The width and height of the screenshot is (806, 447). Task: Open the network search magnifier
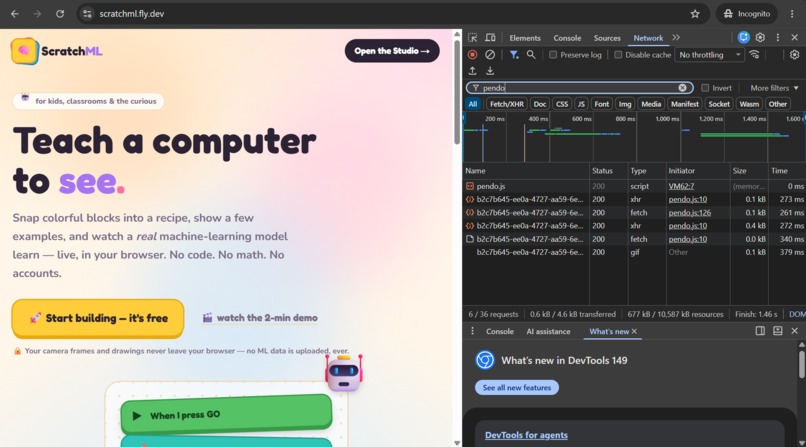[x=531, y=54]
